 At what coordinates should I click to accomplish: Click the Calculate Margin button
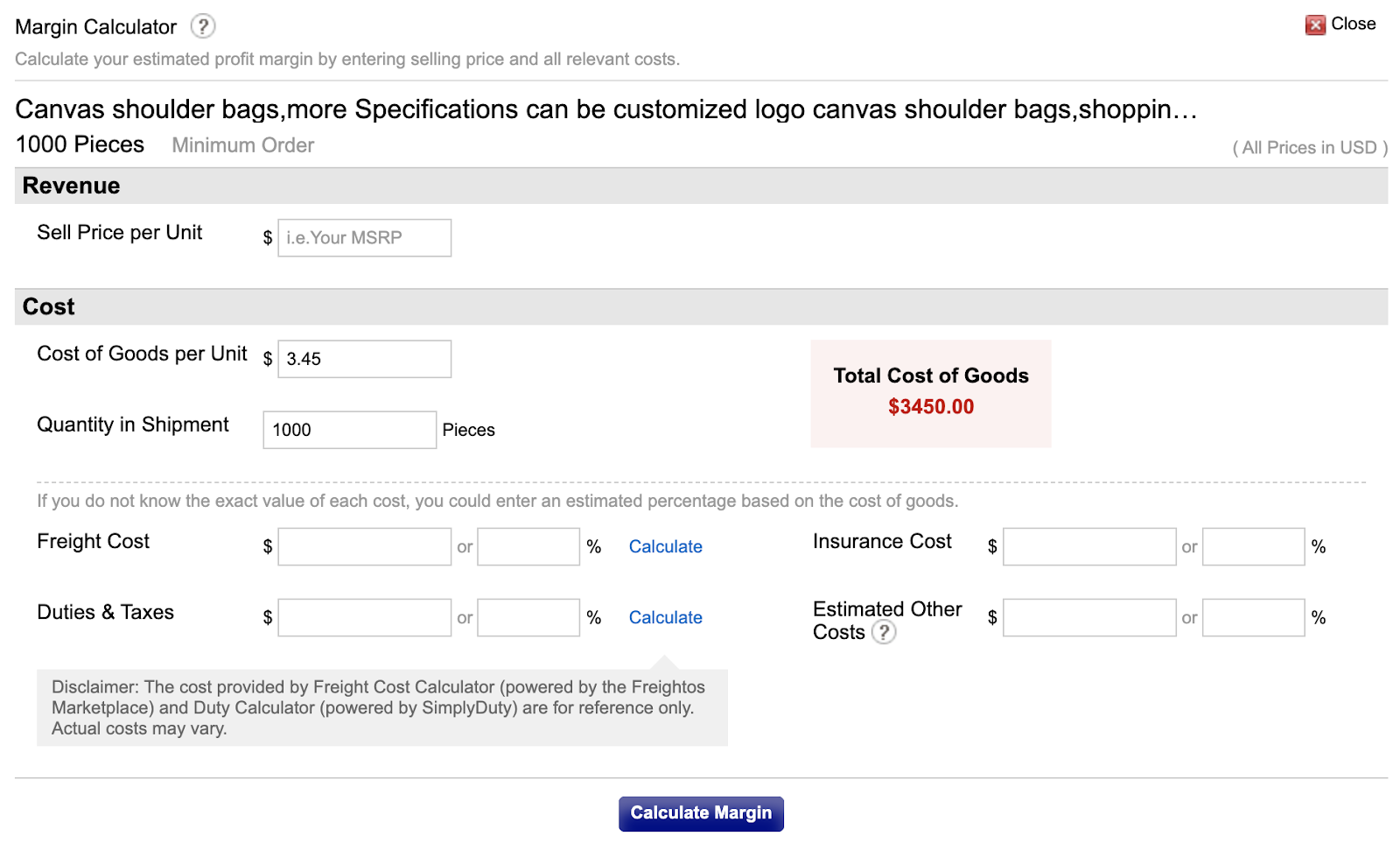[701, 813]
